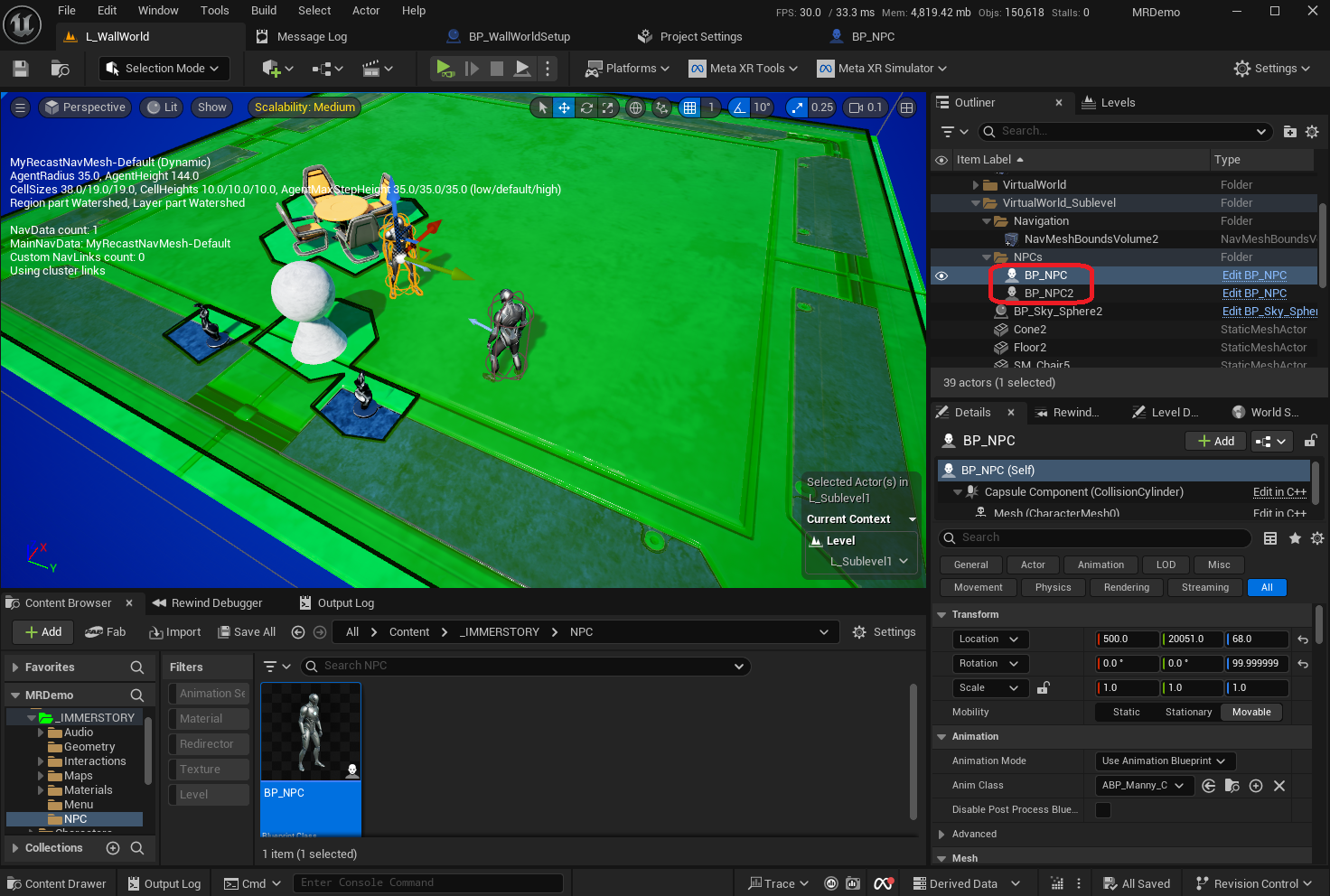Click Save All in the Content Browser
Viewport: 1330px width, 896px height.
tap(247, 632)
